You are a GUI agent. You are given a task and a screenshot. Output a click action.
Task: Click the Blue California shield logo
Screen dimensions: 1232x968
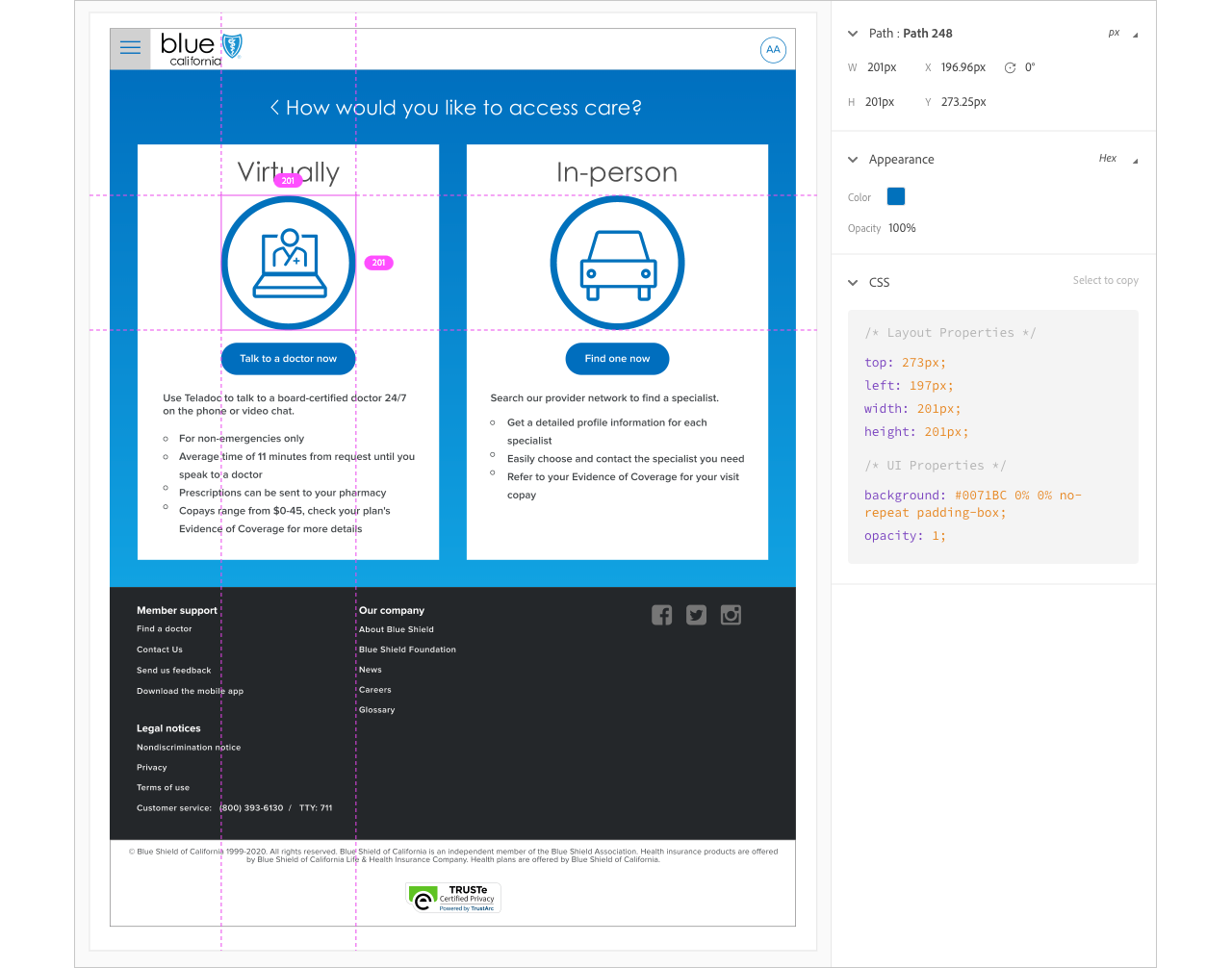(x=201, y=49)
